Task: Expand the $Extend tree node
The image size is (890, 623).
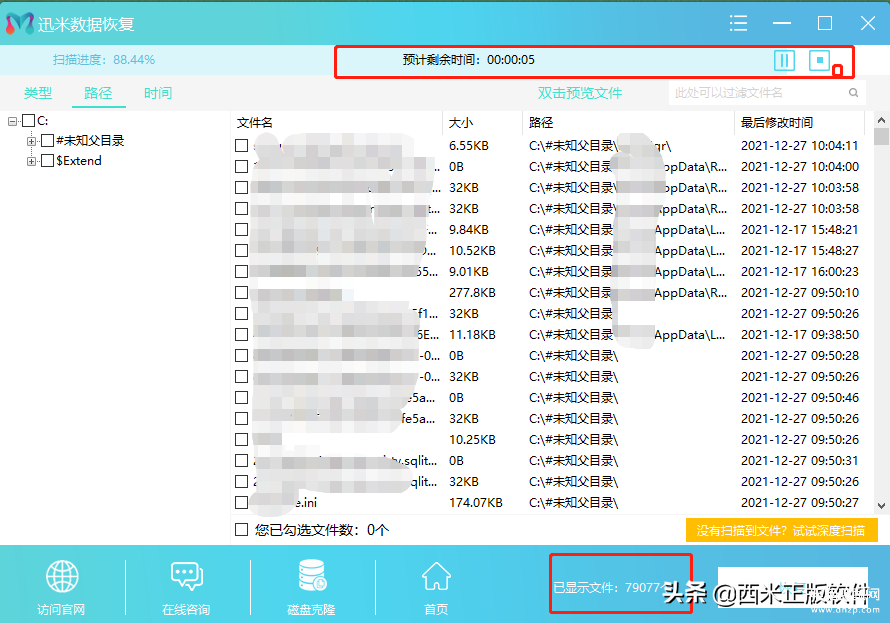Action: coord(32,161)
